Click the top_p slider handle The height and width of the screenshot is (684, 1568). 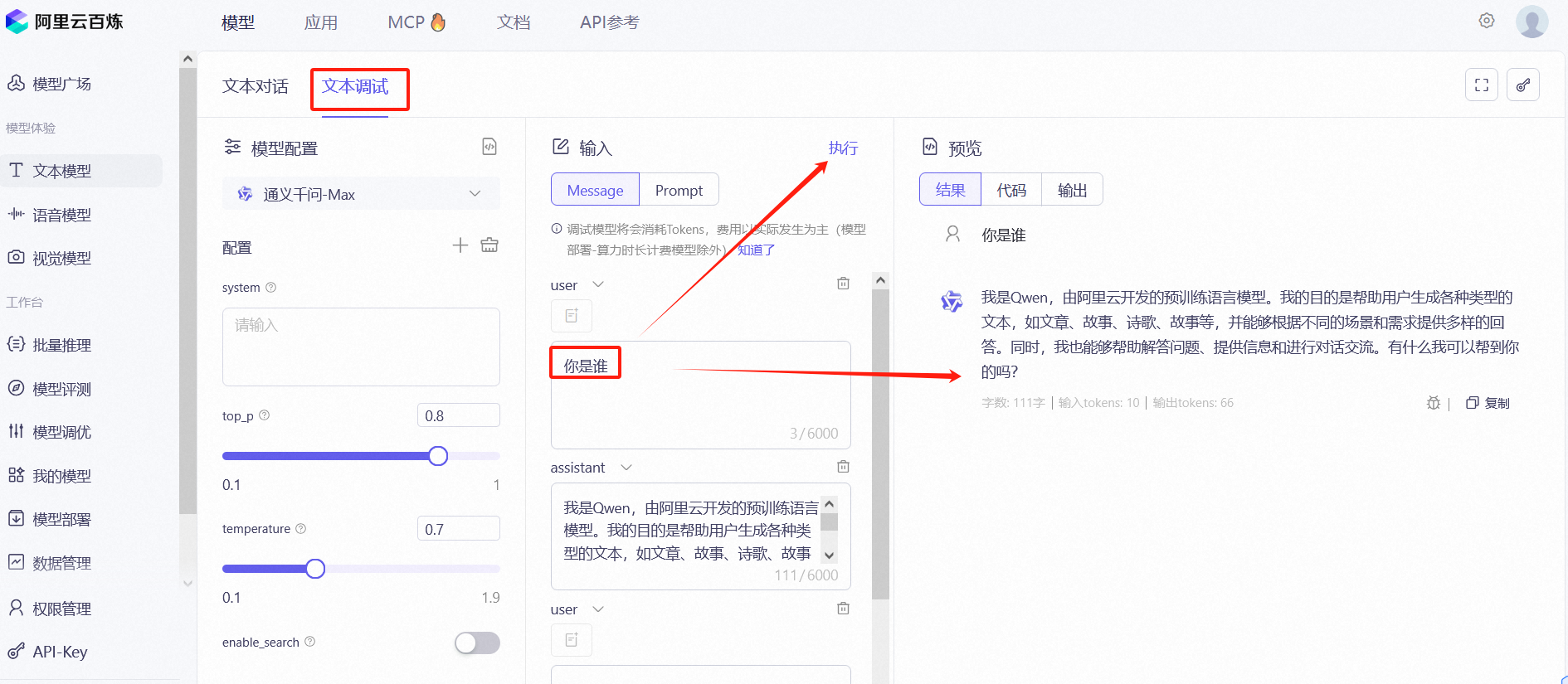[x=438, y=456]
